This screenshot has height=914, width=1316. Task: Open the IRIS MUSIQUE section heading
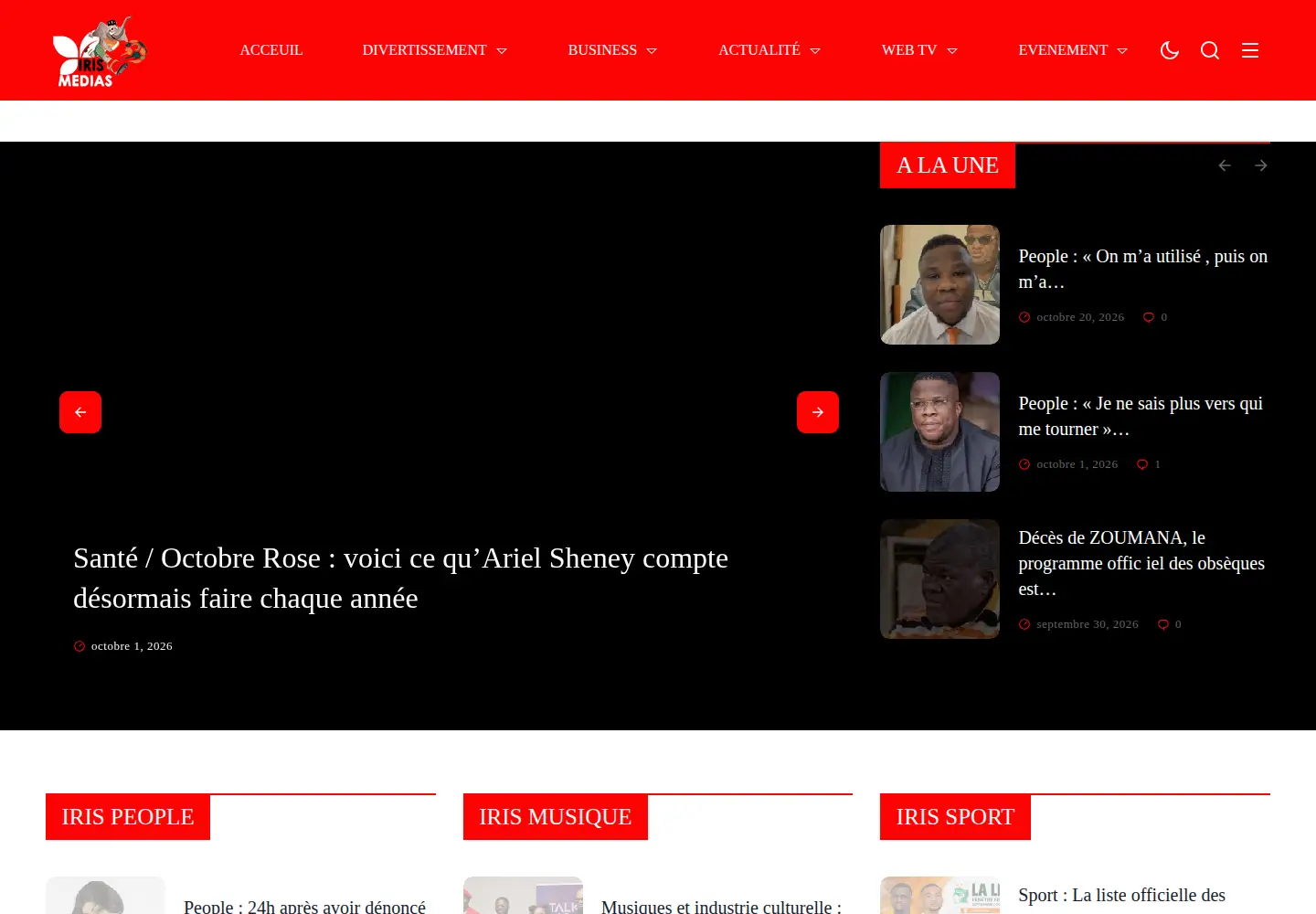tap(556, 817)
